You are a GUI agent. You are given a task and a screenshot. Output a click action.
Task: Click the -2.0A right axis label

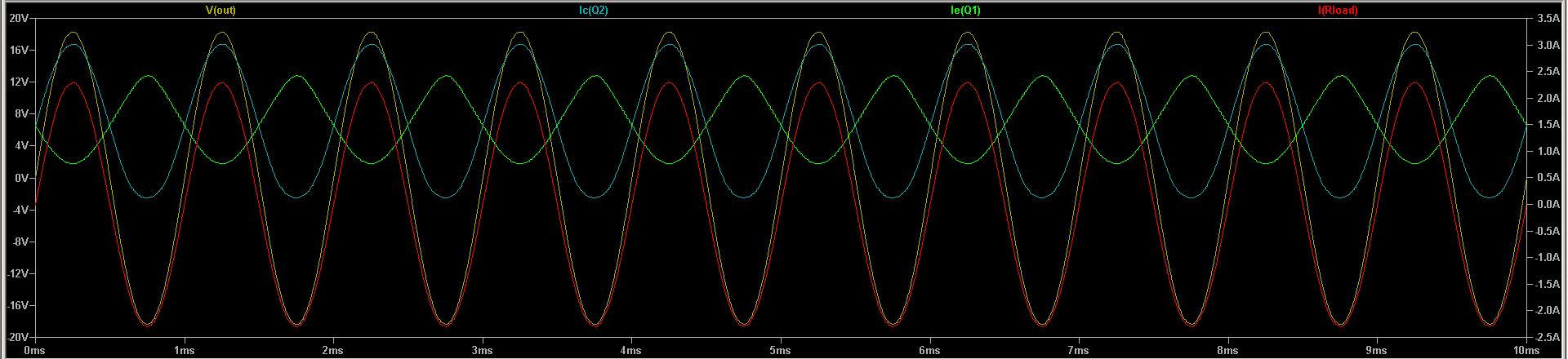pyautogui.click(x=1546, y=310)
